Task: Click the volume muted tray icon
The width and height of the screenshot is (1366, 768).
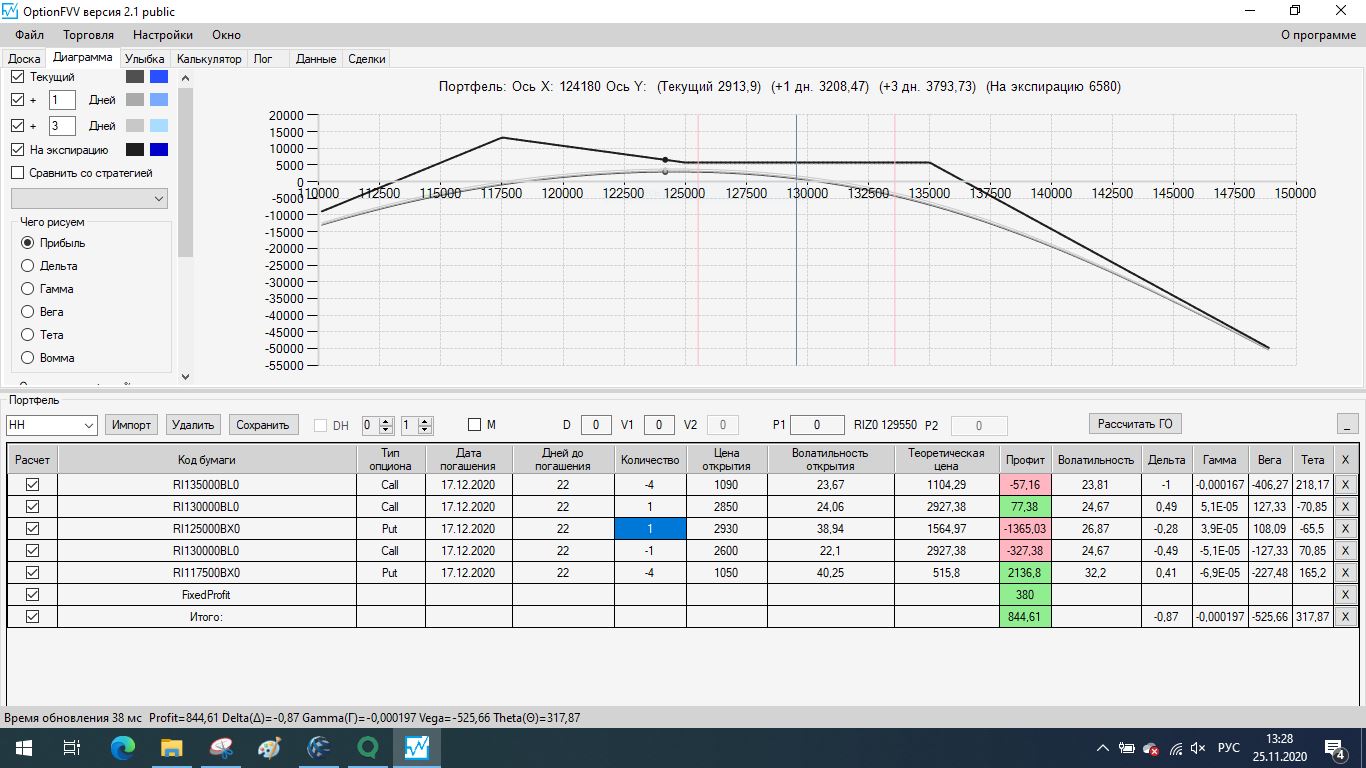Action: pos(1198,748)
